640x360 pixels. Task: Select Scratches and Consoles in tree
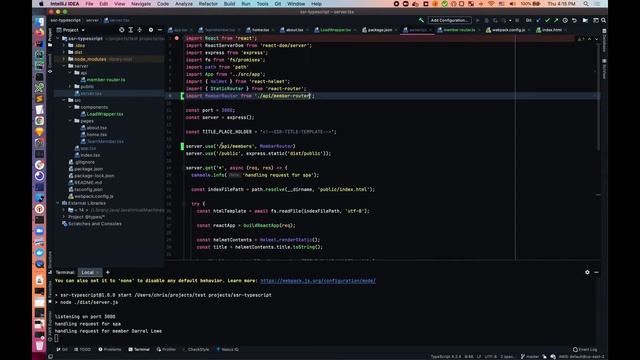(91, 224)
